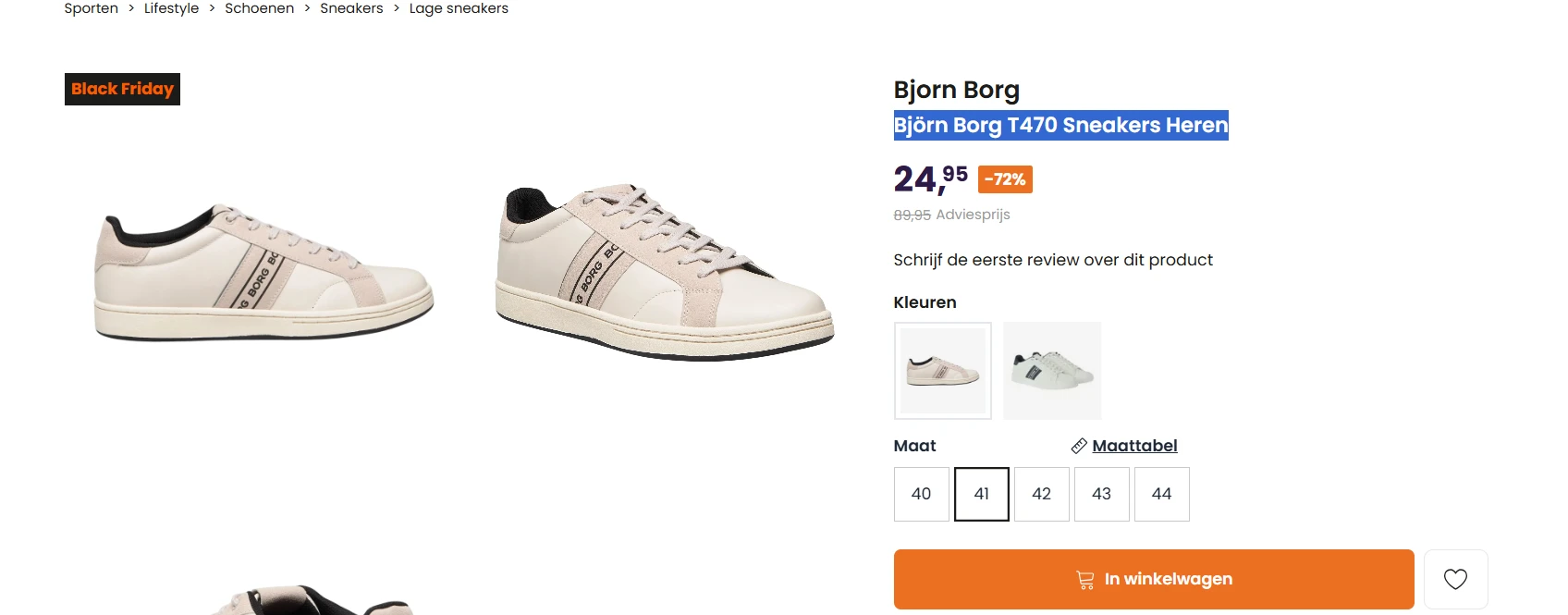The height and width of the screenshot is (615, 1568).
Task: Click the shopping cart icon inside the orange button
Action: (1083, 578)
